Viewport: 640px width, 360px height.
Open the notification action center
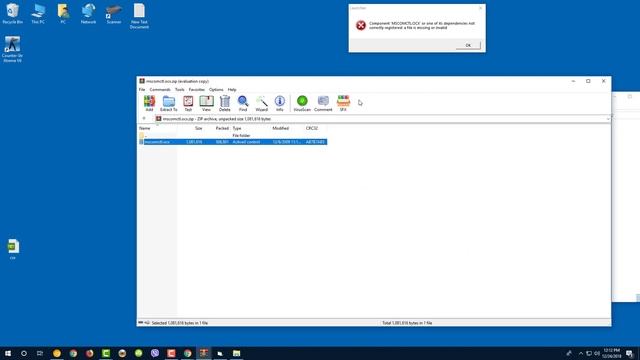click(630, 353)
